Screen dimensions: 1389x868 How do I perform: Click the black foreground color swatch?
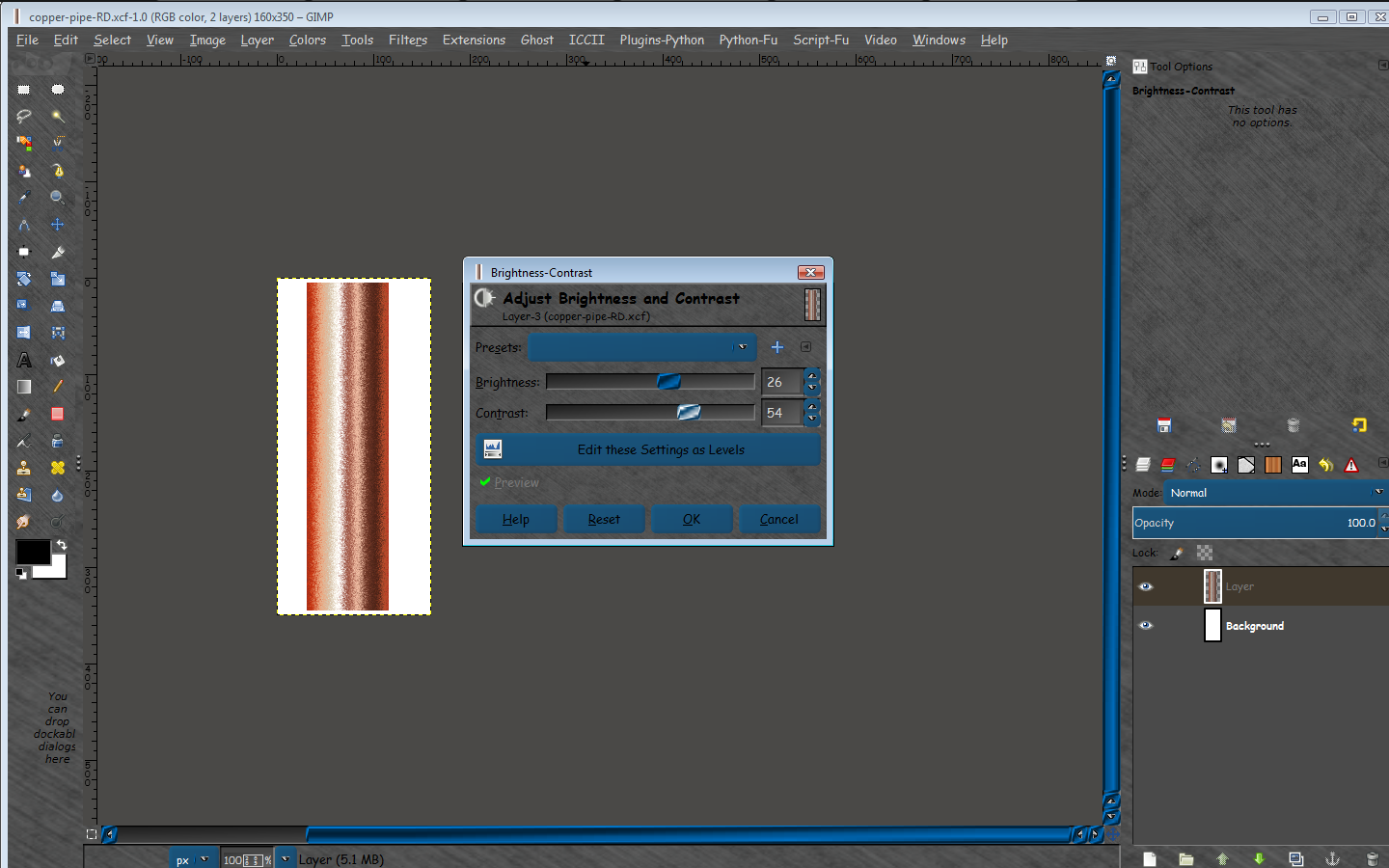[32, 552]
